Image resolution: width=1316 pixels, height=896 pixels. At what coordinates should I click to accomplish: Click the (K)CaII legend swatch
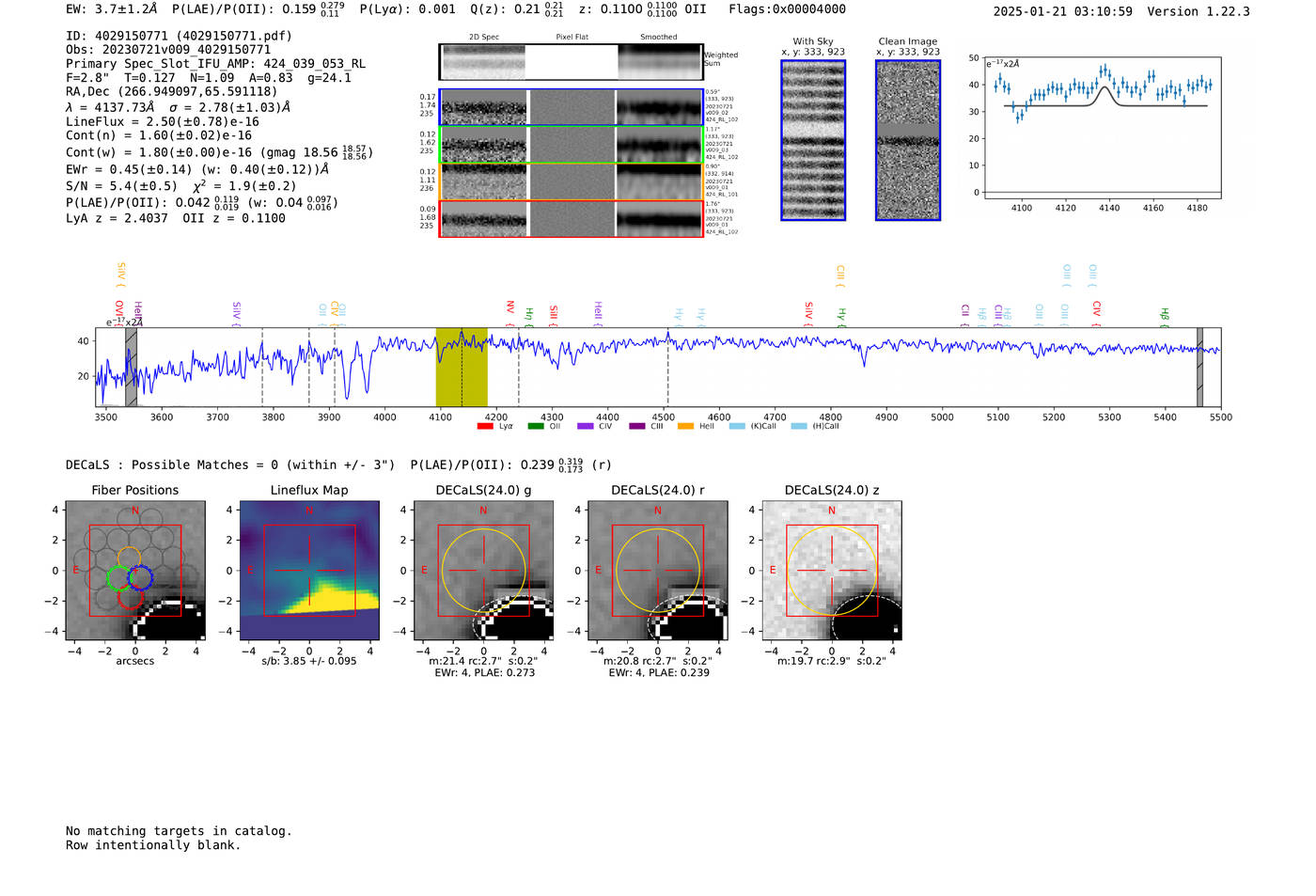(x=737, y=427)
